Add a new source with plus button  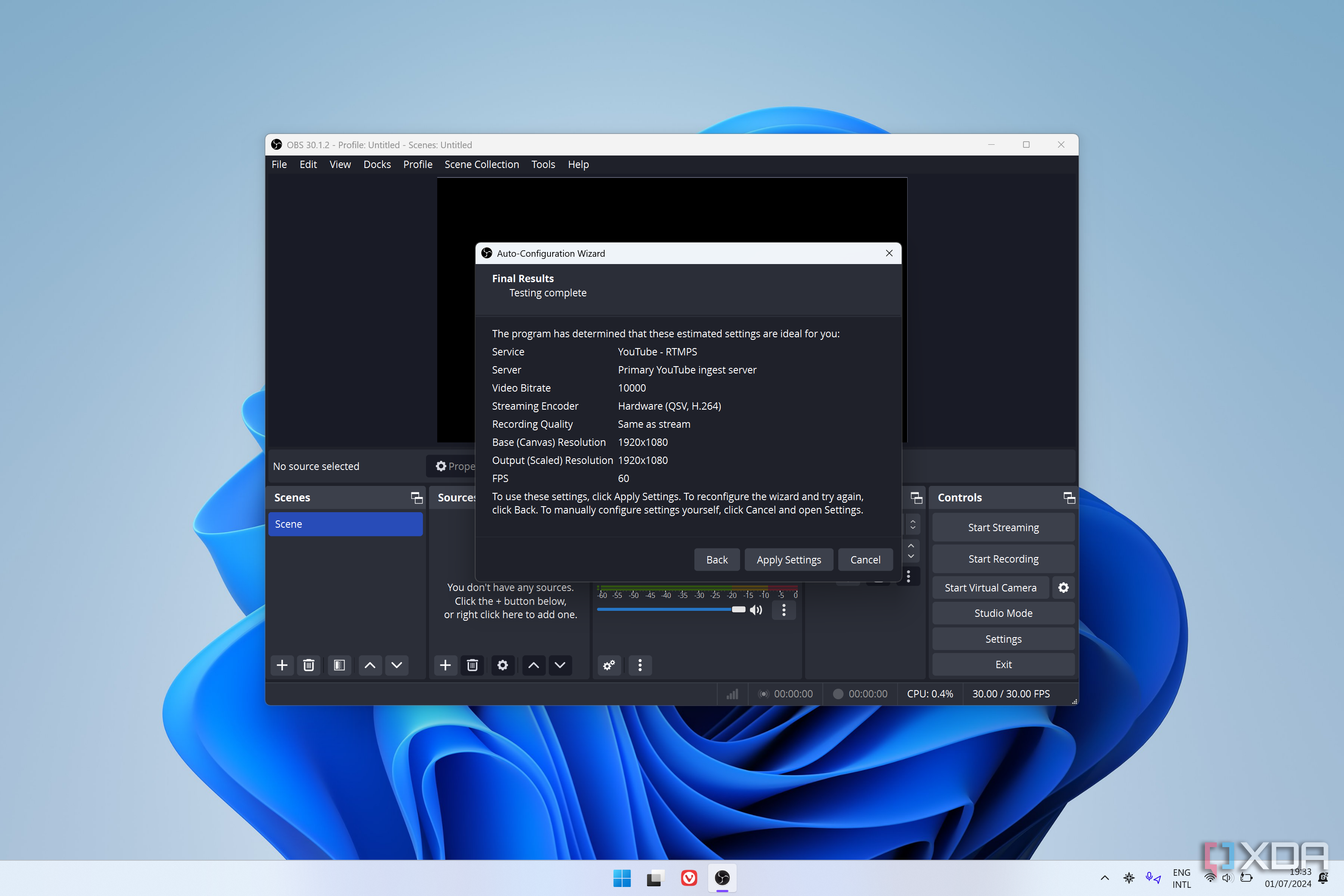445,665
